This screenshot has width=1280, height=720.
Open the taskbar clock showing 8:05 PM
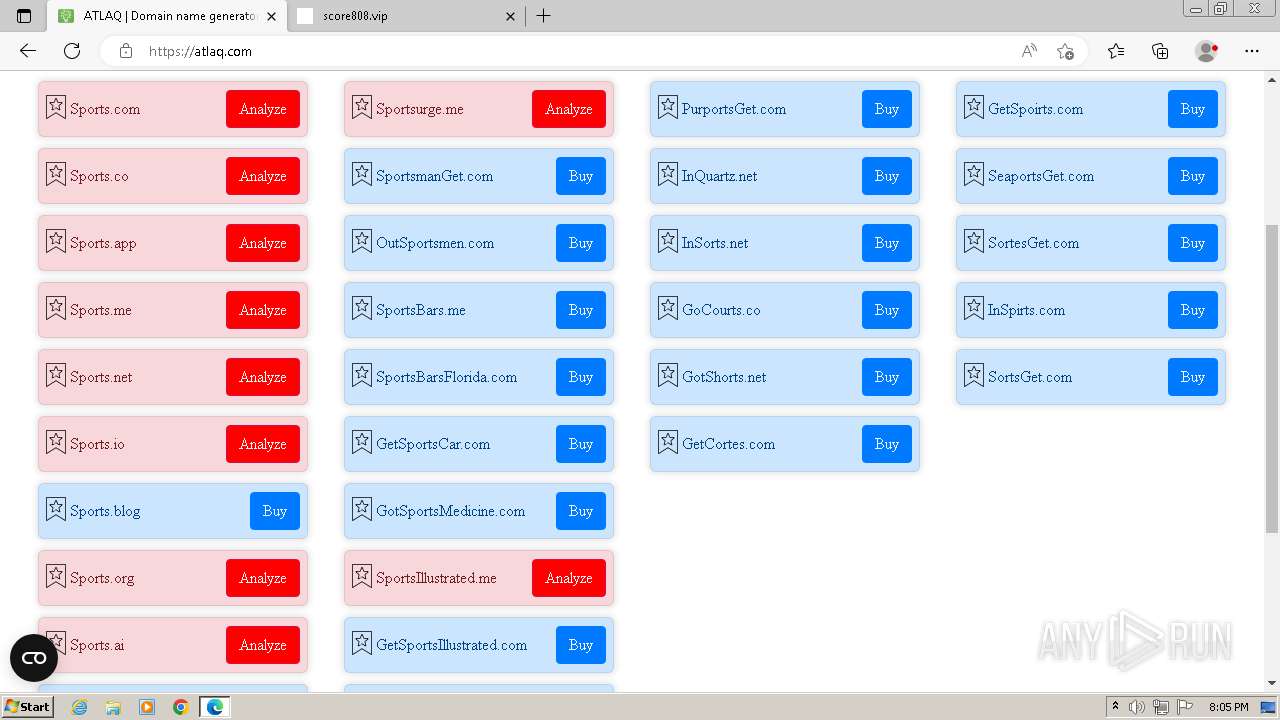[x=1229, y=707]
